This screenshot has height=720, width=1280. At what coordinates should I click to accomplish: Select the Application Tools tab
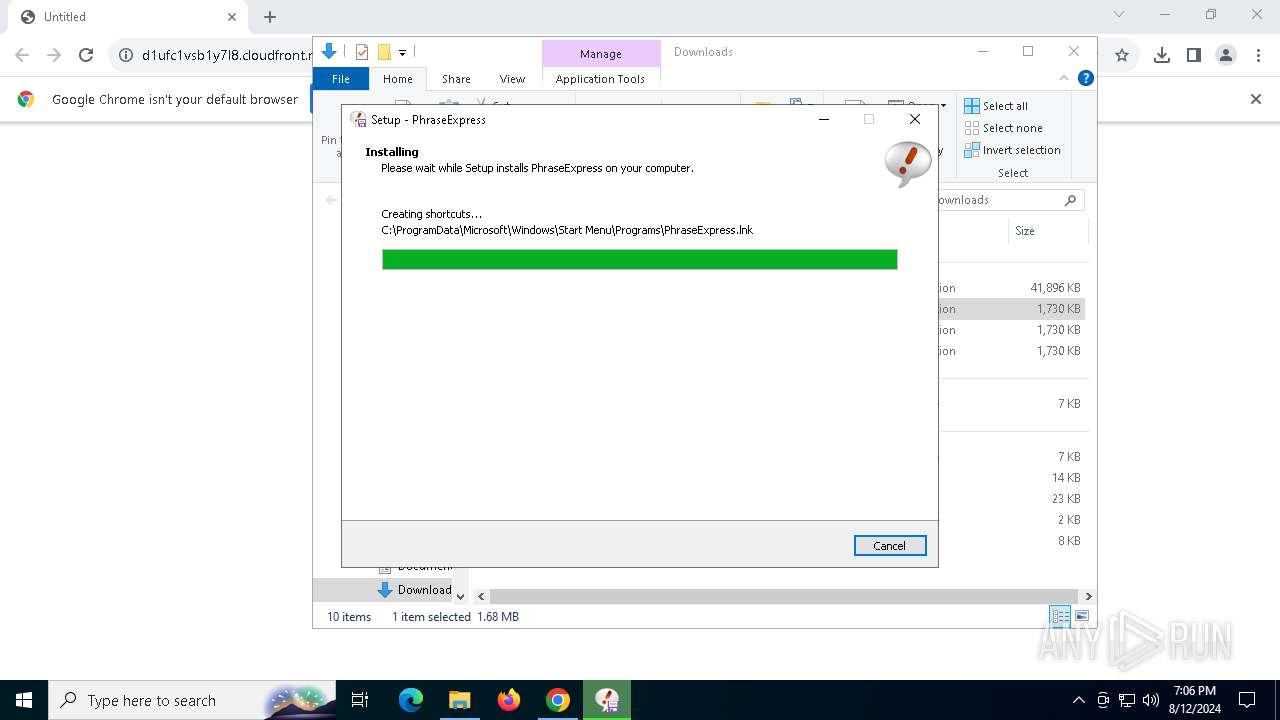click(x=600, y=79)
